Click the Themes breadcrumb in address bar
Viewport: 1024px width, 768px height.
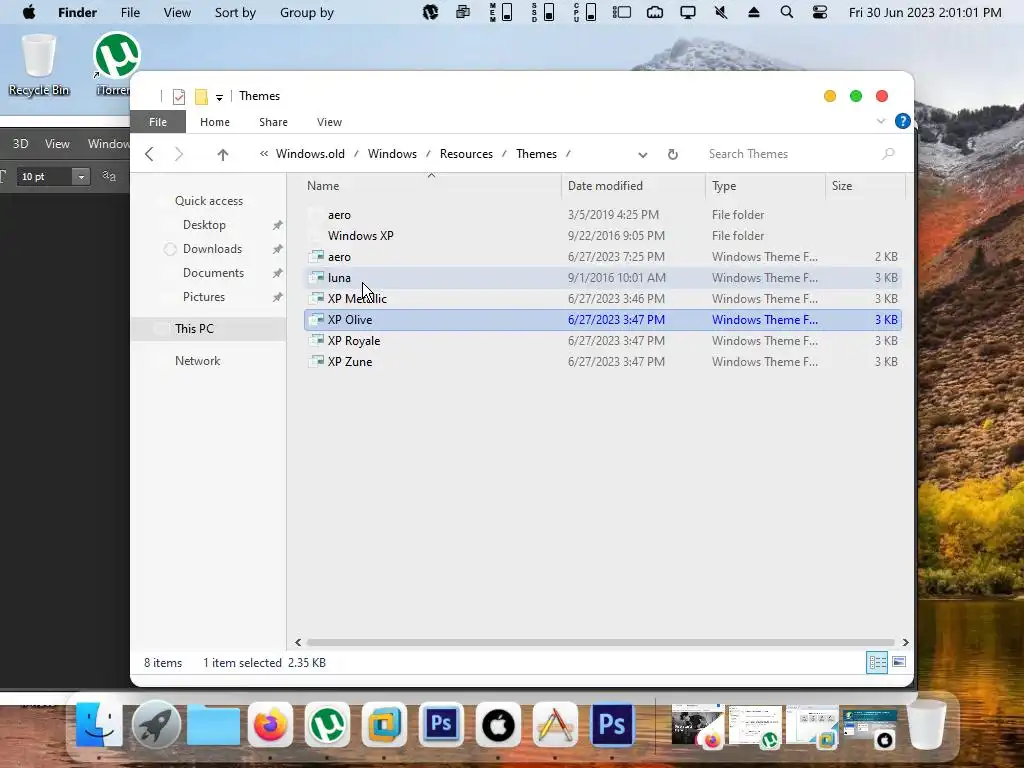tap(536, 154)
